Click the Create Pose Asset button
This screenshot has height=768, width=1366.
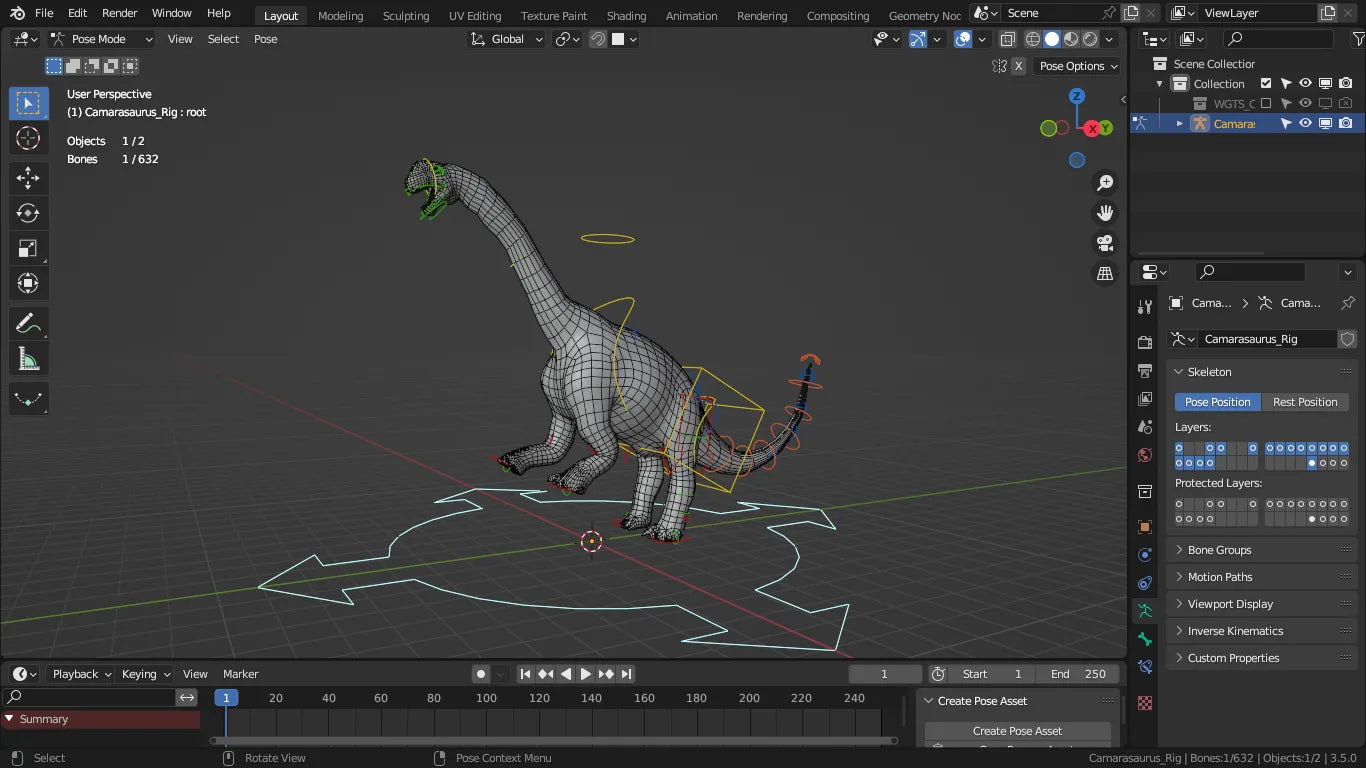click(1017, 731)
